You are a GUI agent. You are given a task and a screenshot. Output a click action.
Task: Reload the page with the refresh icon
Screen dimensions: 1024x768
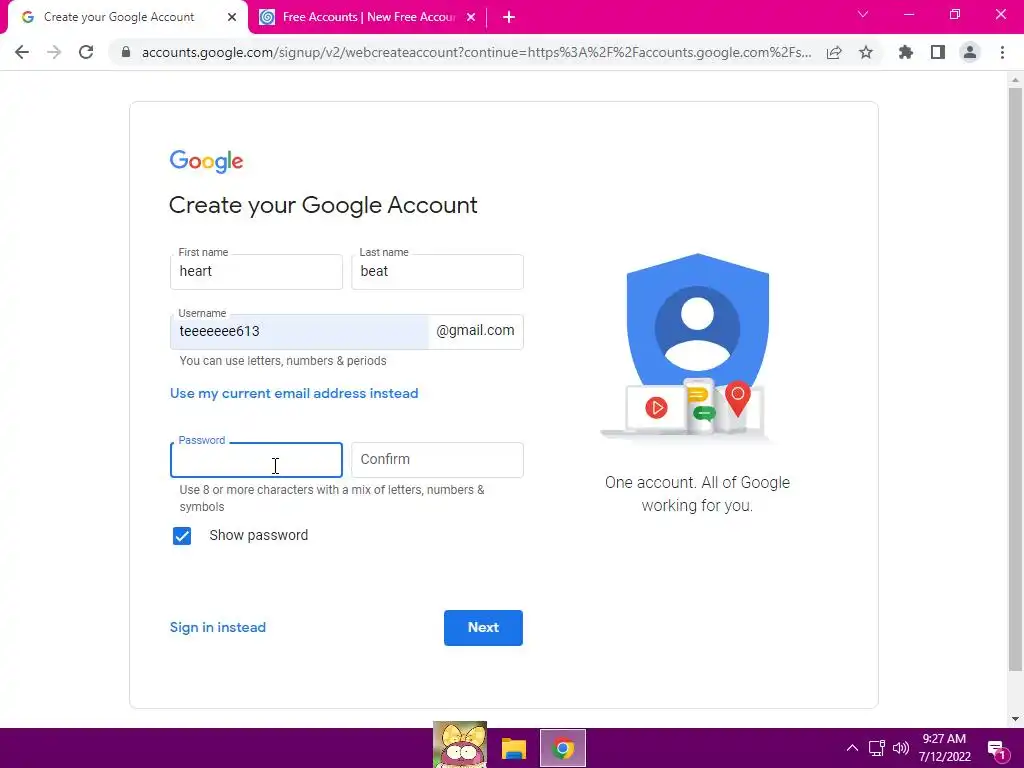(x=86, y=52)
